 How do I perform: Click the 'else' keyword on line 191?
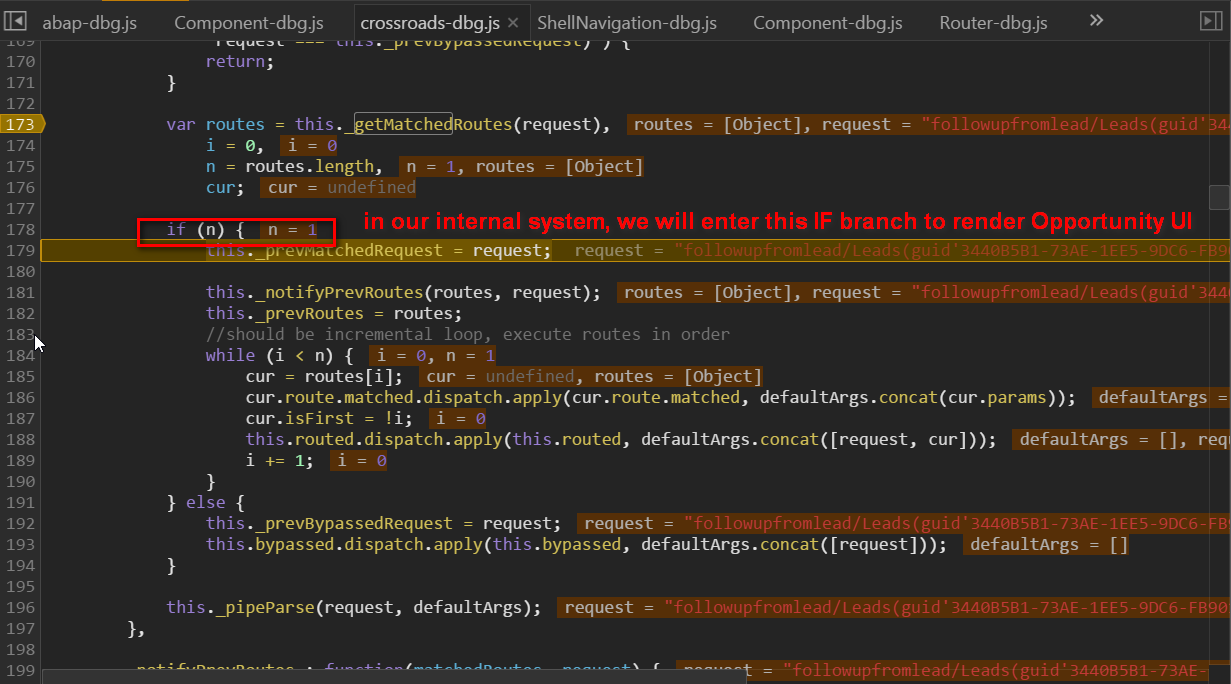click(206, 503)
